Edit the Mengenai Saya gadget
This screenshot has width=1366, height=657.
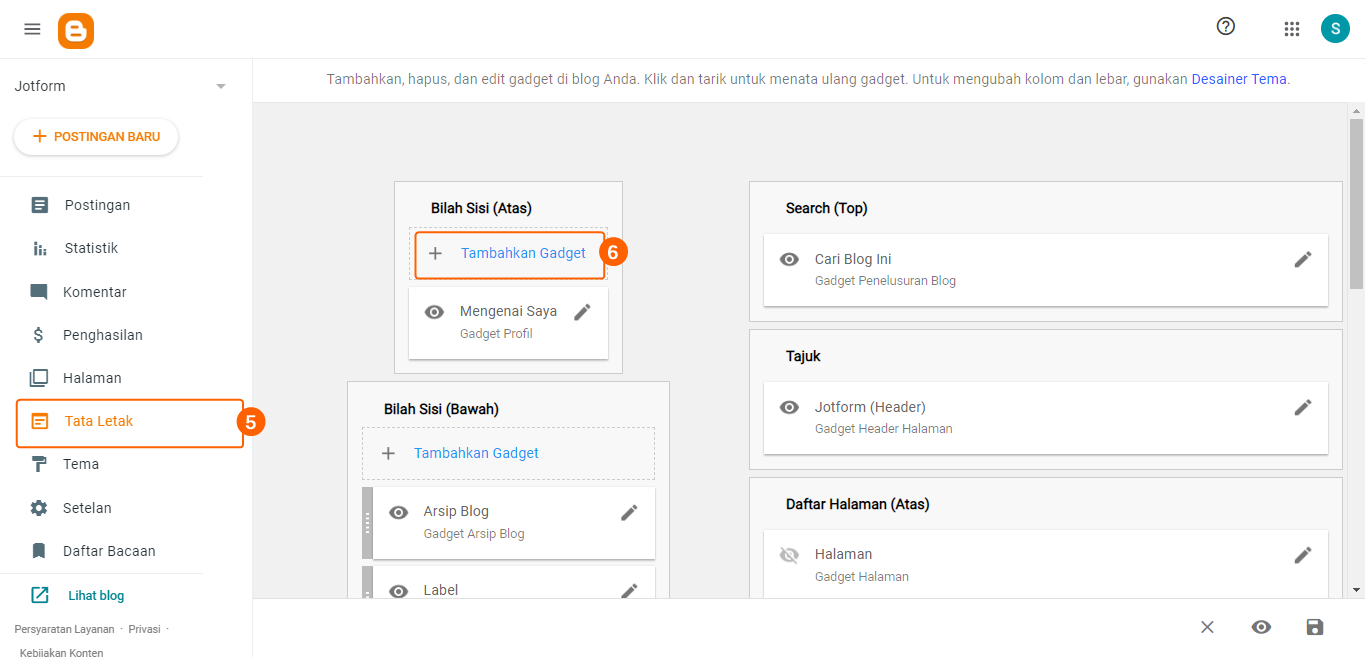pyautogui.click(x=582, y=312)
